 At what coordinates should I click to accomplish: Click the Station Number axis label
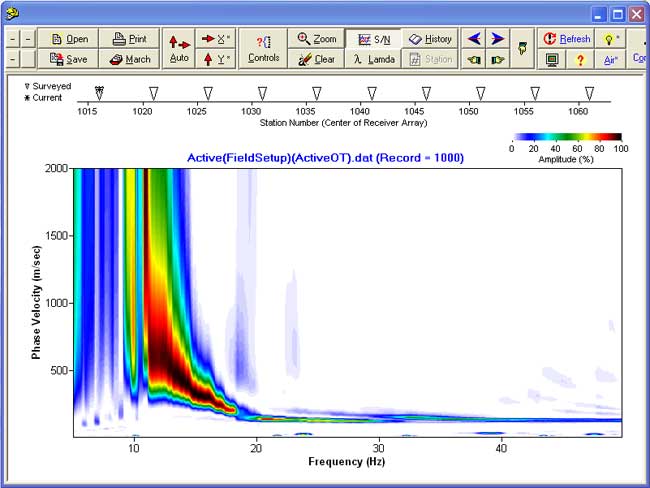tap(343, 123)
